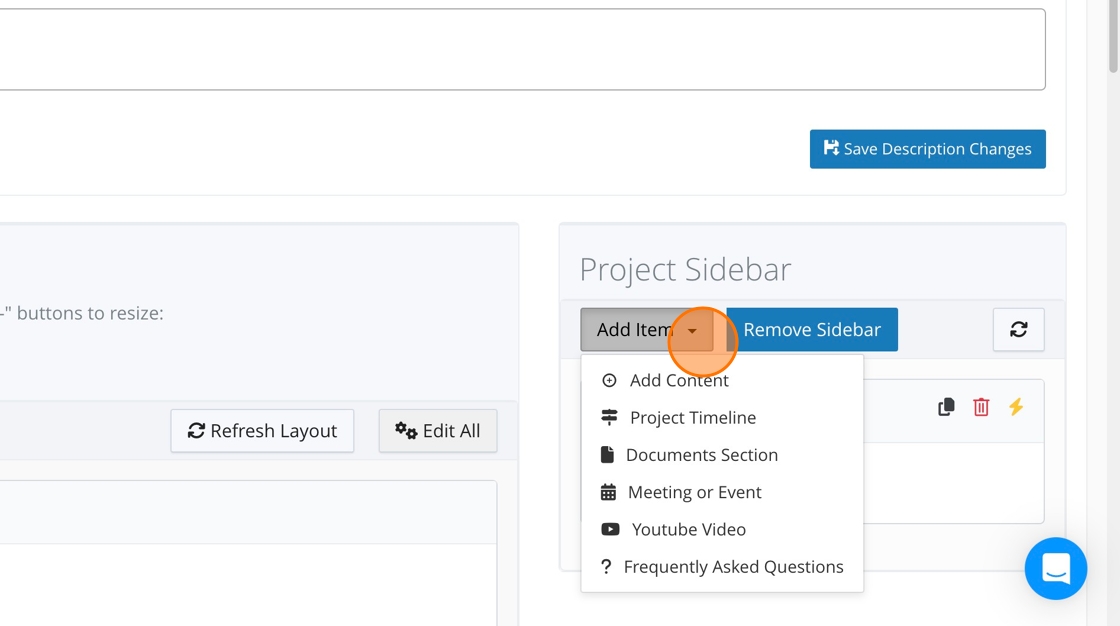This screenshot has height=626, width=1120.
Task: Click the yellow lightning bolt icon
Action: tap(1016, 407)
